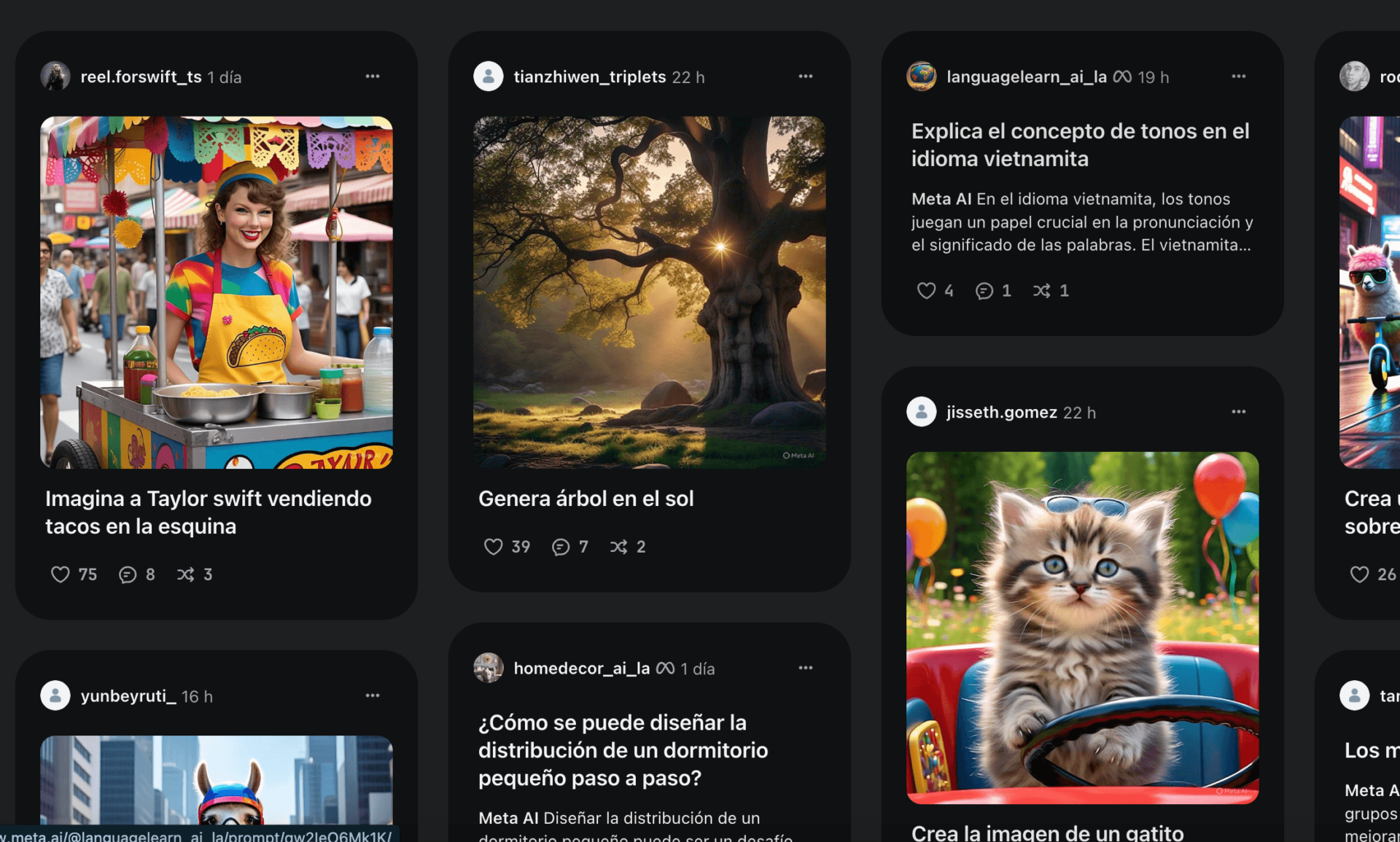Click Meta AI badge next to homedecor_ai_la
This screenshot has width=1400, height=842.
(x=666, y=668)
